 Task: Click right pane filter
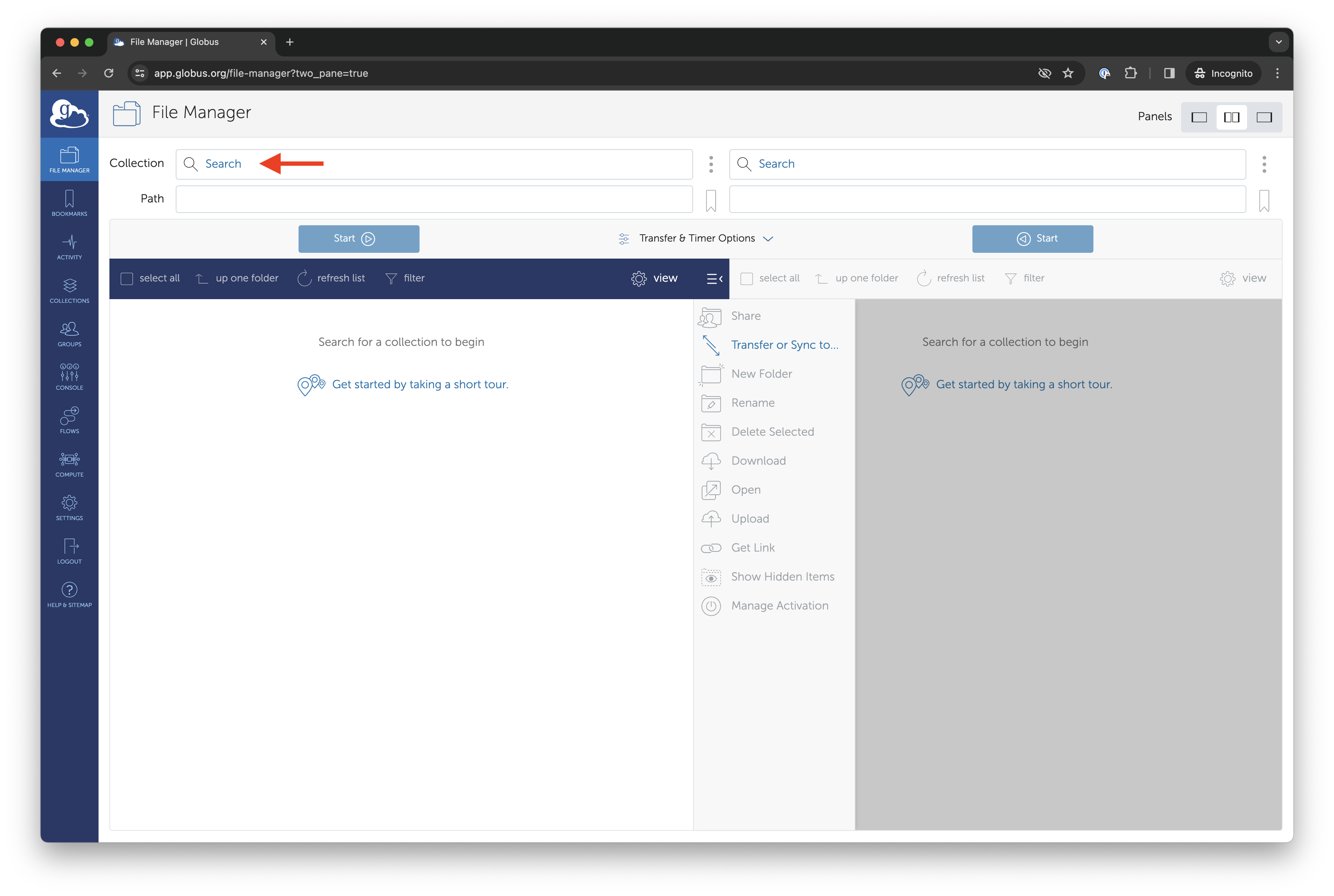click(x=1024, y=278)
